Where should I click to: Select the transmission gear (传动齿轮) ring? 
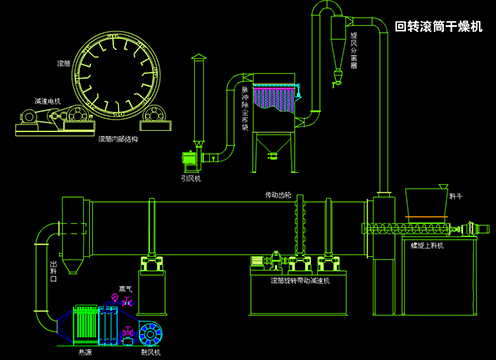(x=300, y=227)
